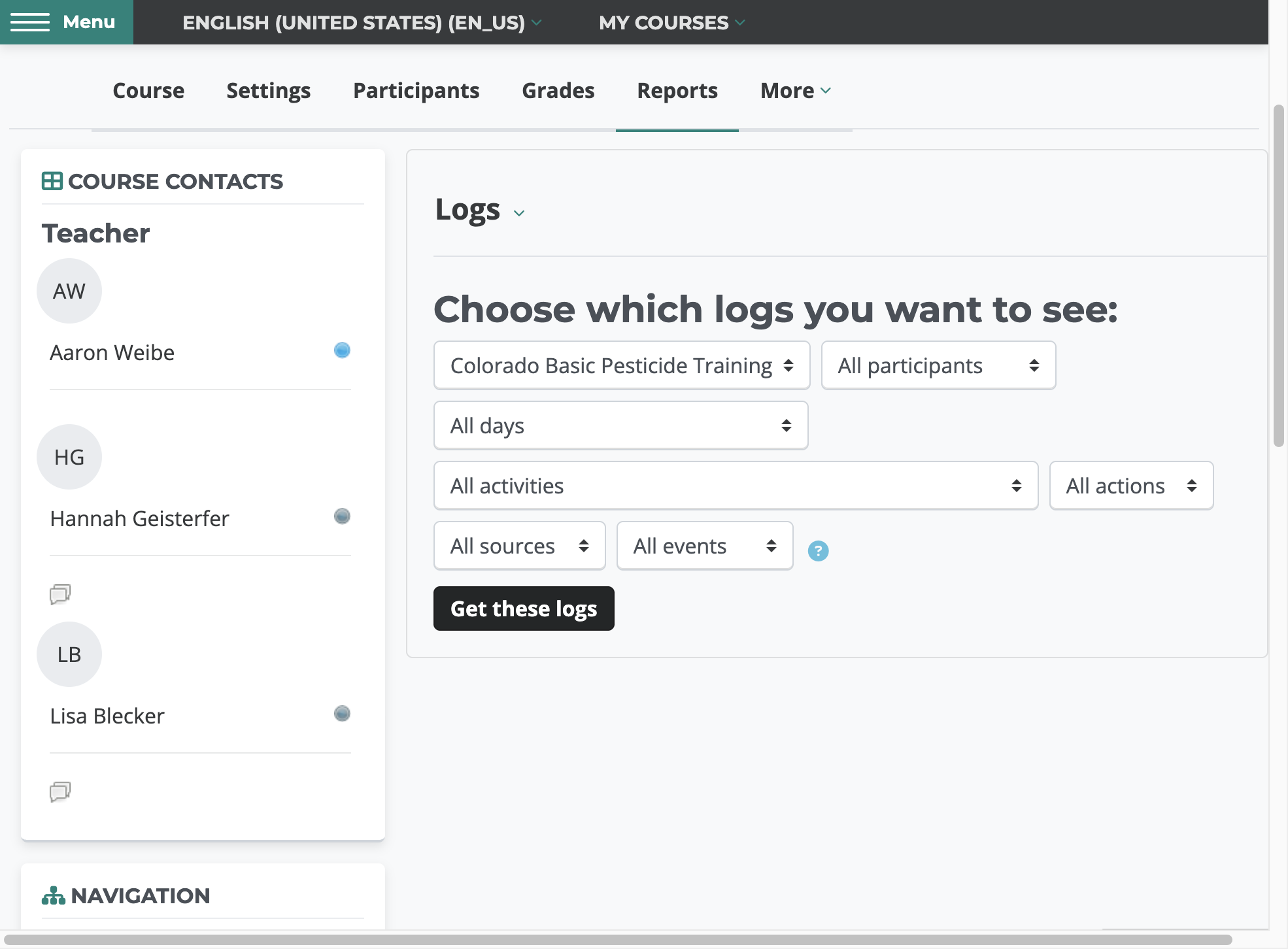Click Hannah Geisterfer's HG avatar
This screenshot has width=1288, height=949.
pyautogui.click(x=69, y=457)
